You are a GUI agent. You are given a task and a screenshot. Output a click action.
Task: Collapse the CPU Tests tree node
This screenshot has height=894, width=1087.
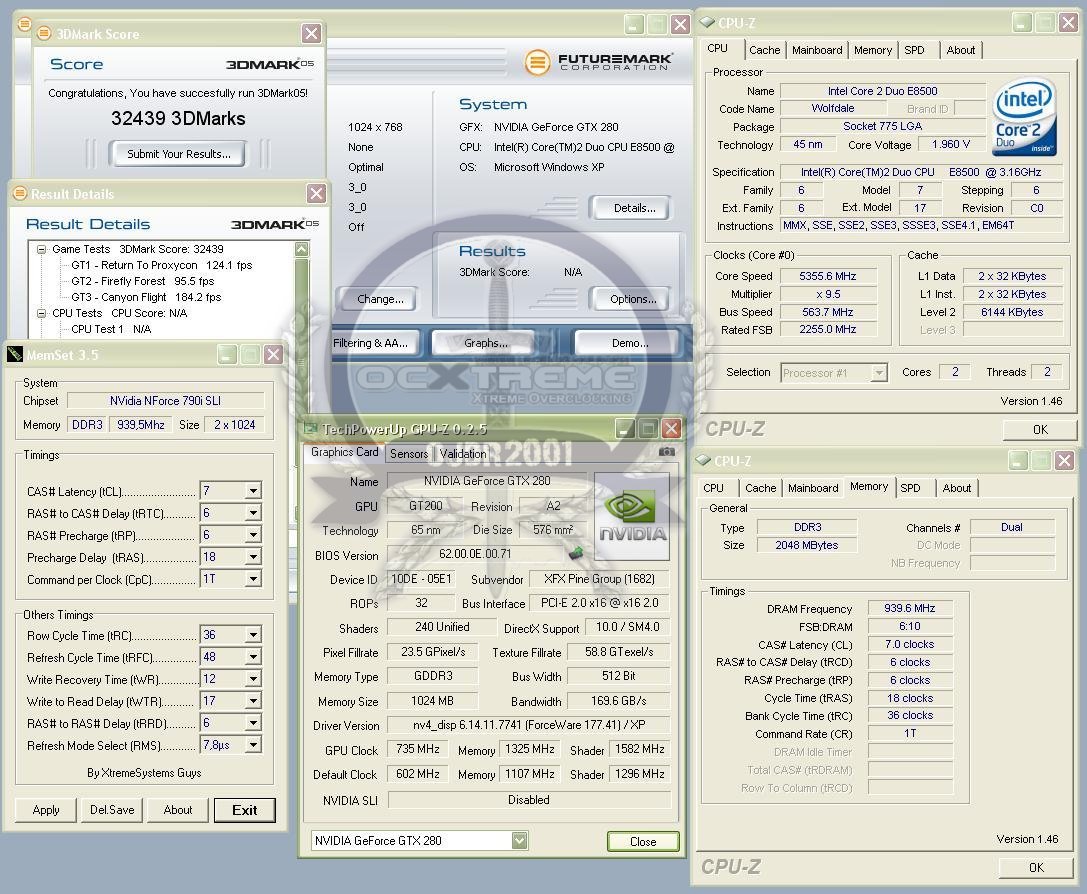(x=42, y=313)
